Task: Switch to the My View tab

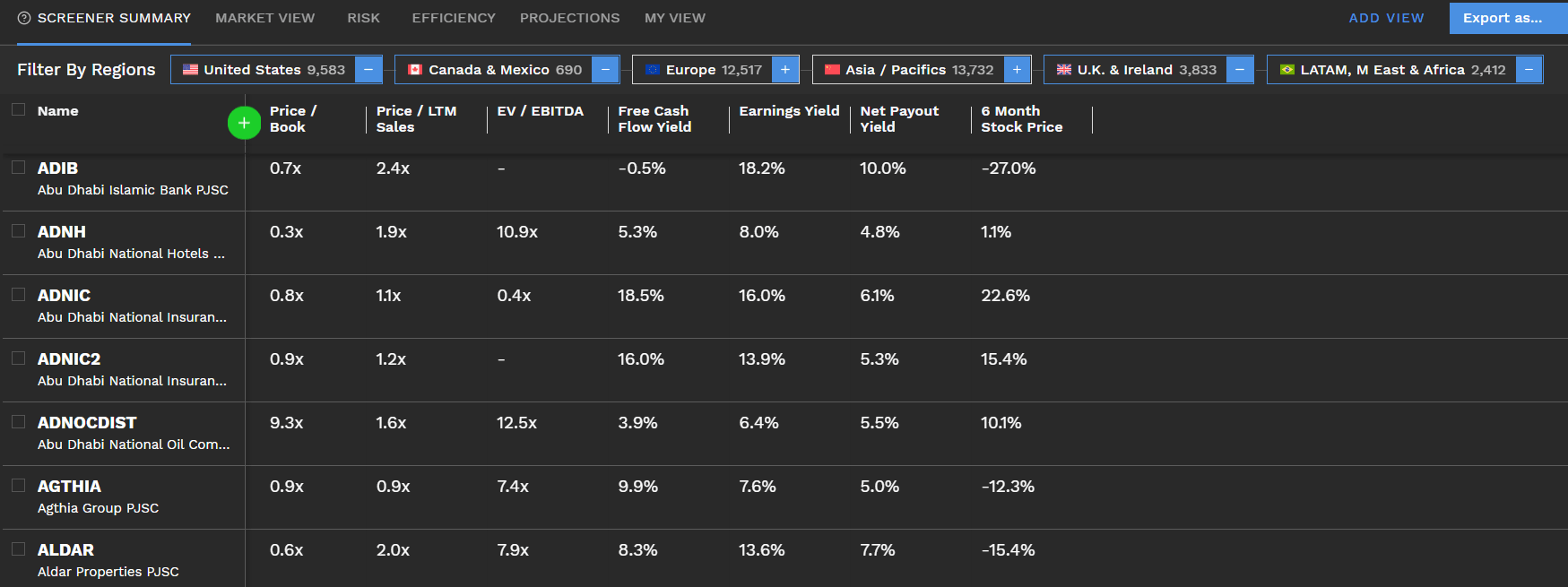Action: point(675,18)
